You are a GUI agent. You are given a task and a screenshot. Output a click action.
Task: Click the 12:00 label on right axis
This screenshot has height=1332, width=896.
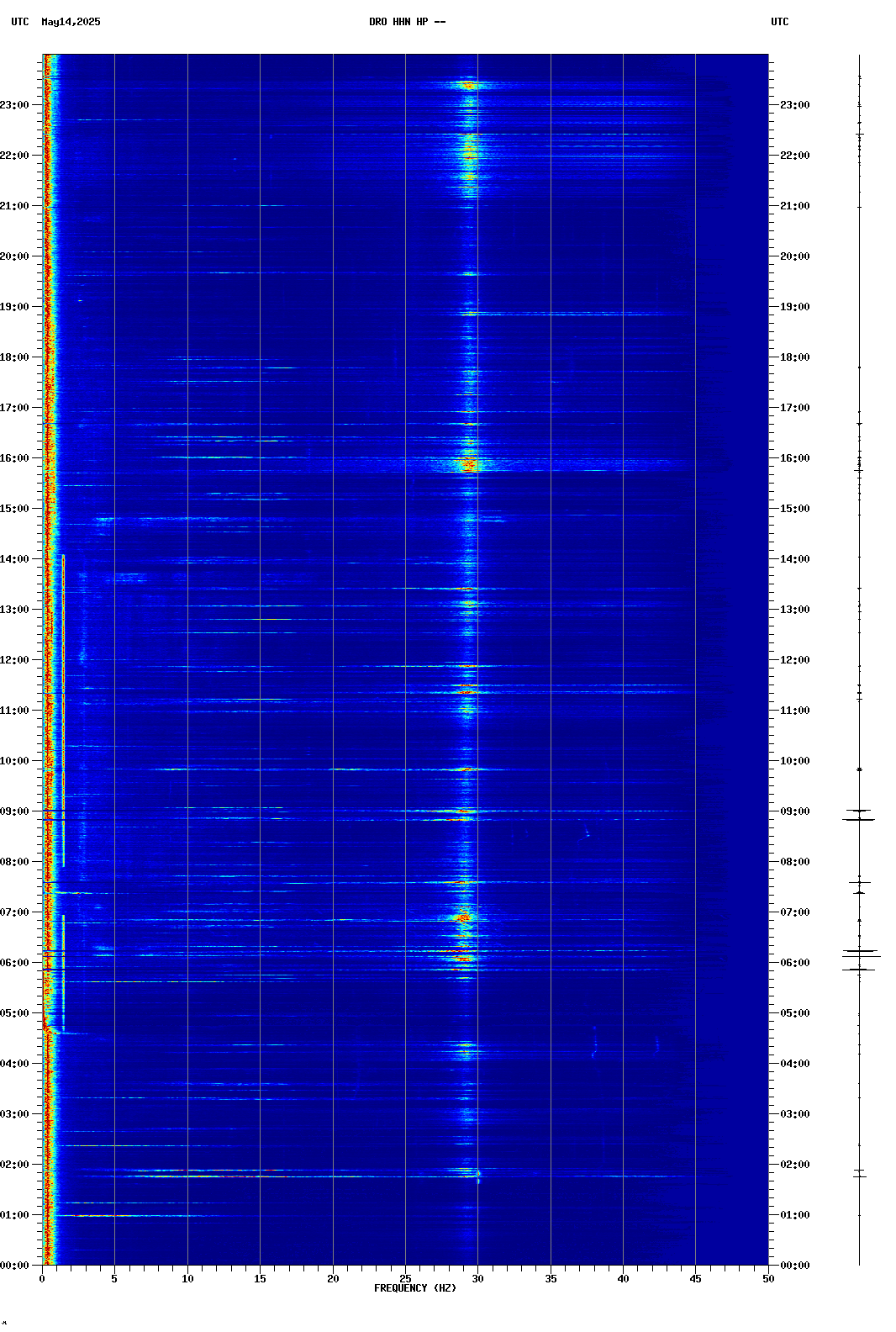(x=794, y=660)
